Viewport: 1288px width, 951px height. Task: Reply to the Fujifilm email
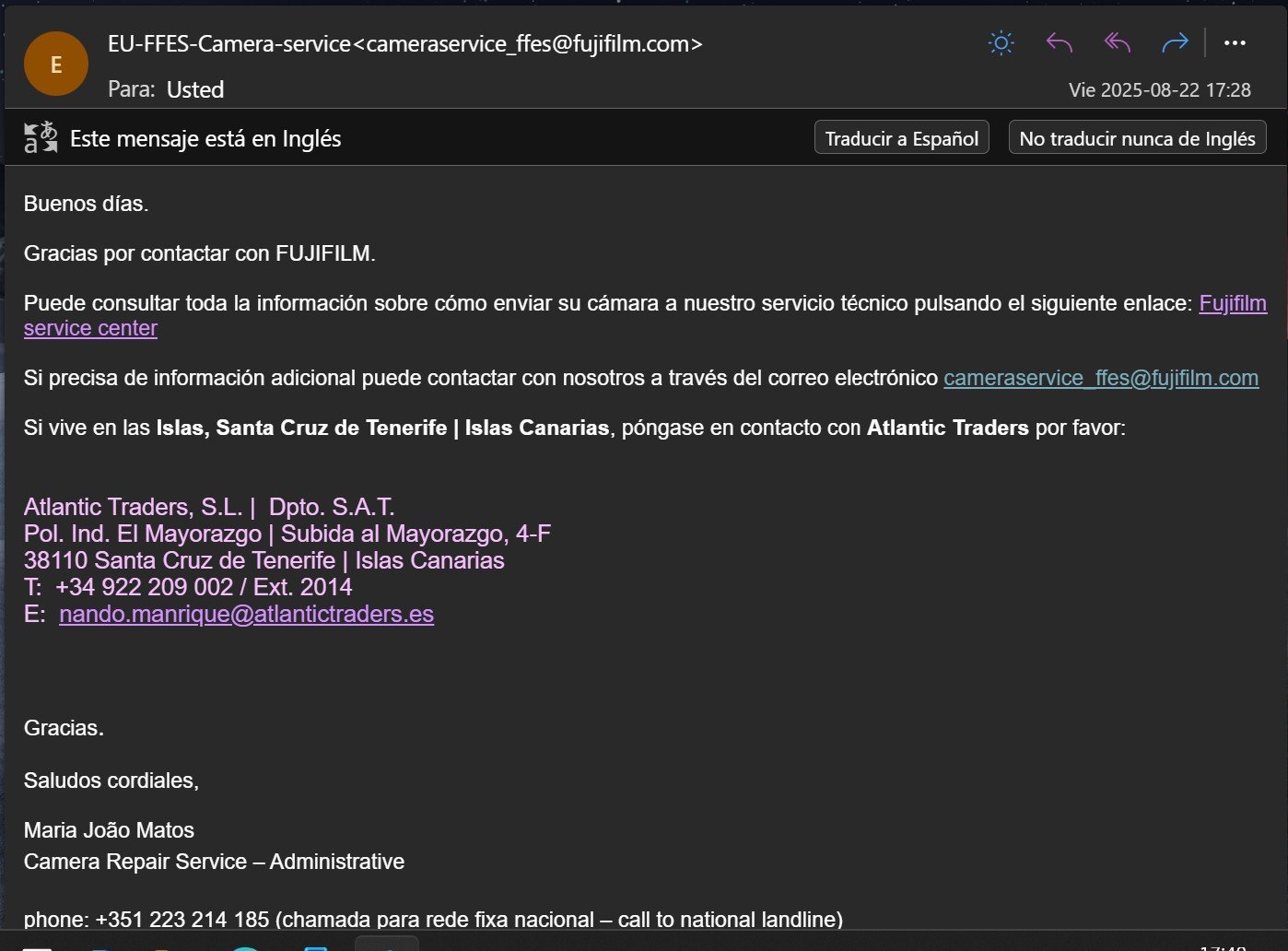(1060, 43)
